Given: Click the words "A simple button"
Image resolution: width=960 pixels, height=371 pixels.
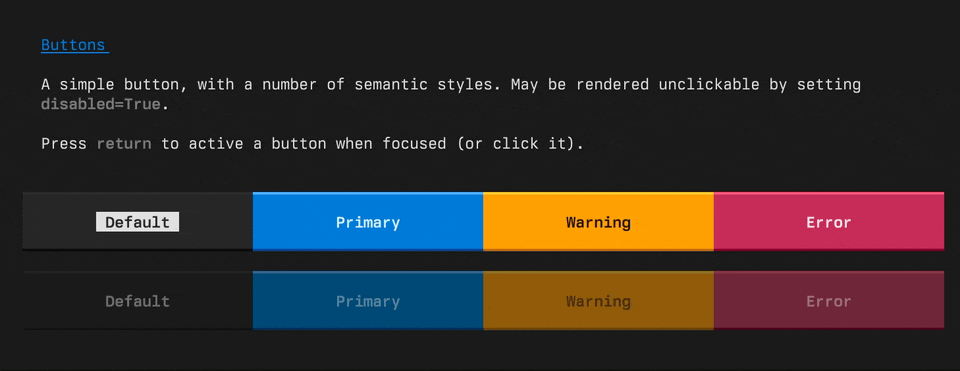Looking at the screenshot, I should click(x=114, y=84).
